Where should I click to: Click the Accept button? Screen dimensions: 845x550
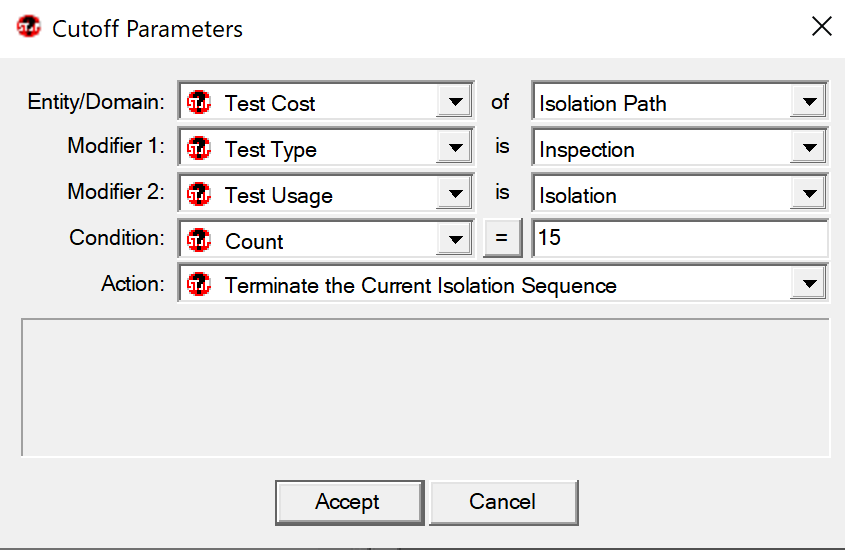(349, 502)
